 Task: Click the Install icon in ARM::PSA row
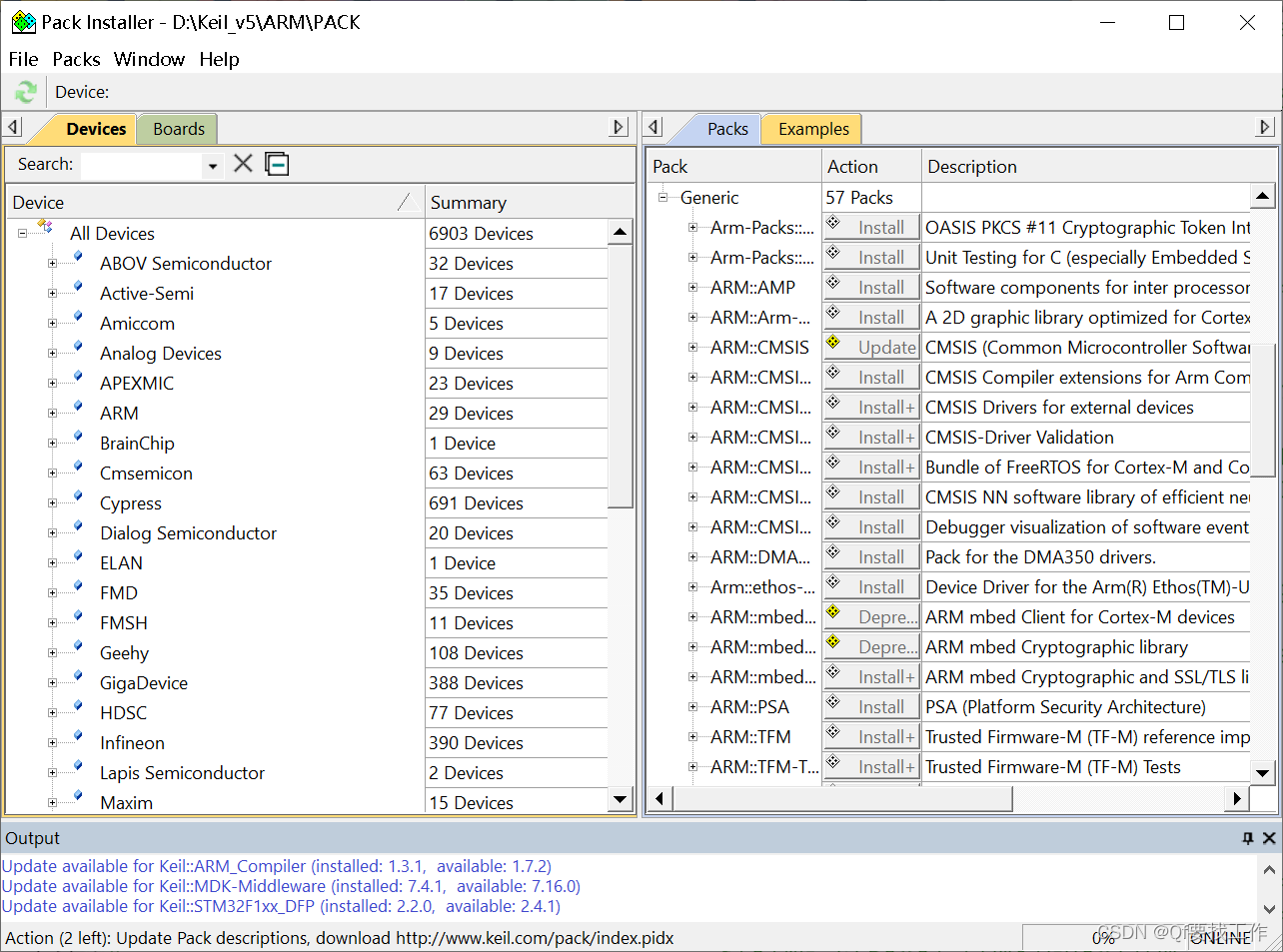[x=833, y=703]
